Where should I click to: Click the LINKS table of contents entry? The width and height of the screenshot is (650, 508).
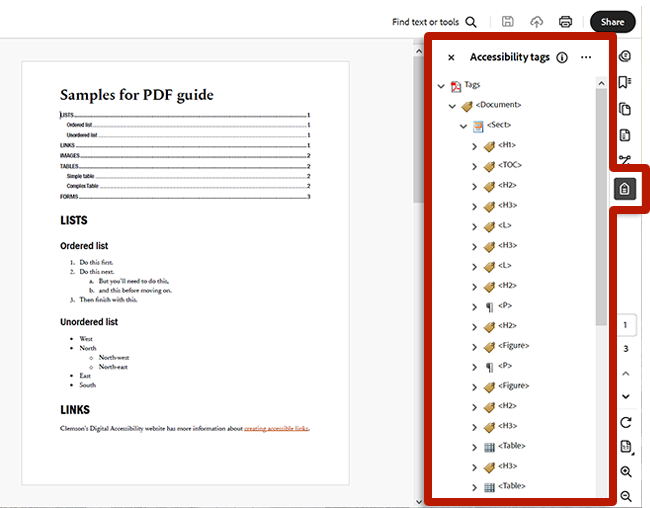(x=185, y=145)
